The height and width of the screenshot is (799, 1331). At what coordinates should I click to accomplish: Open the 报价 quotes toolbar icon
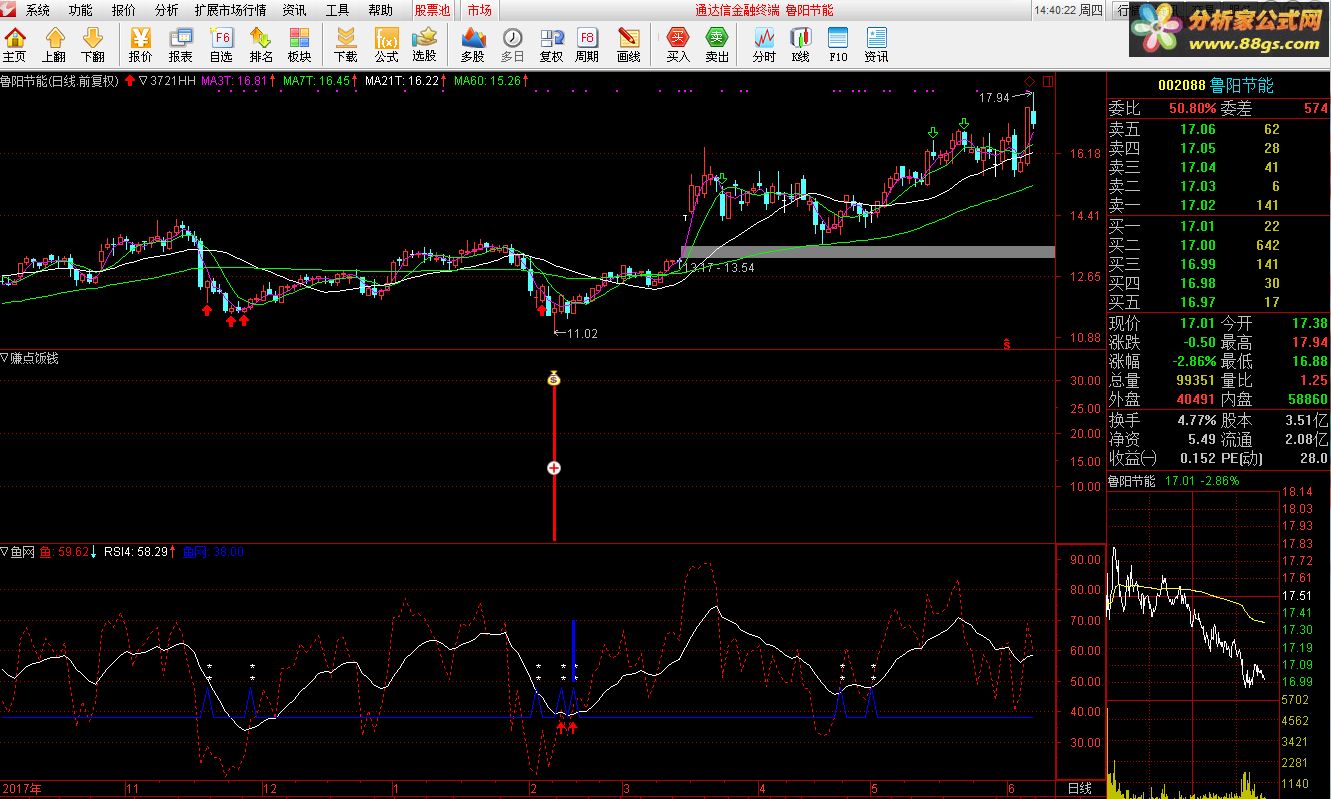[140, 45]
